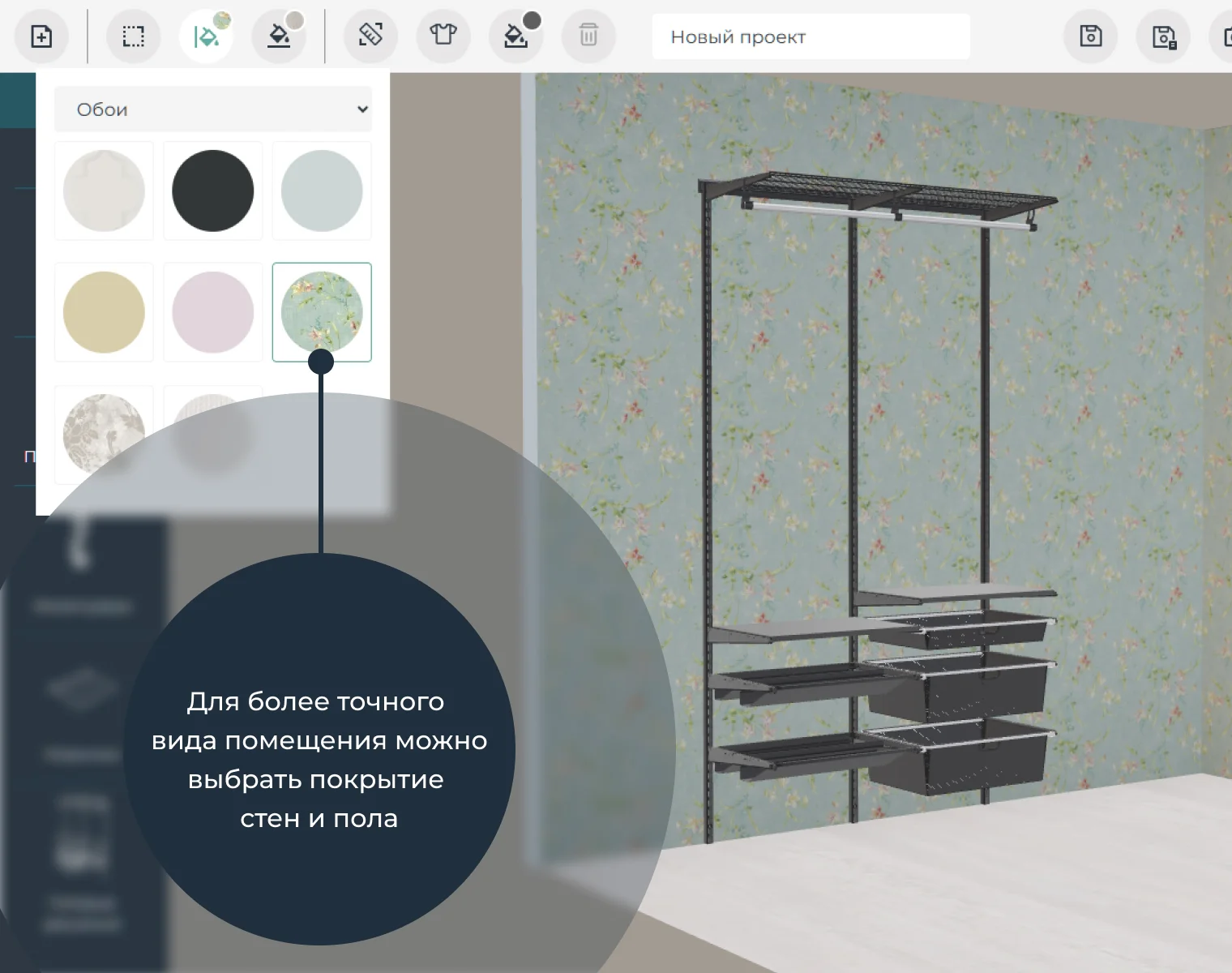Select the room dimensions dashed-square tool
This screenshot has height=973, width=1232.
134,36
